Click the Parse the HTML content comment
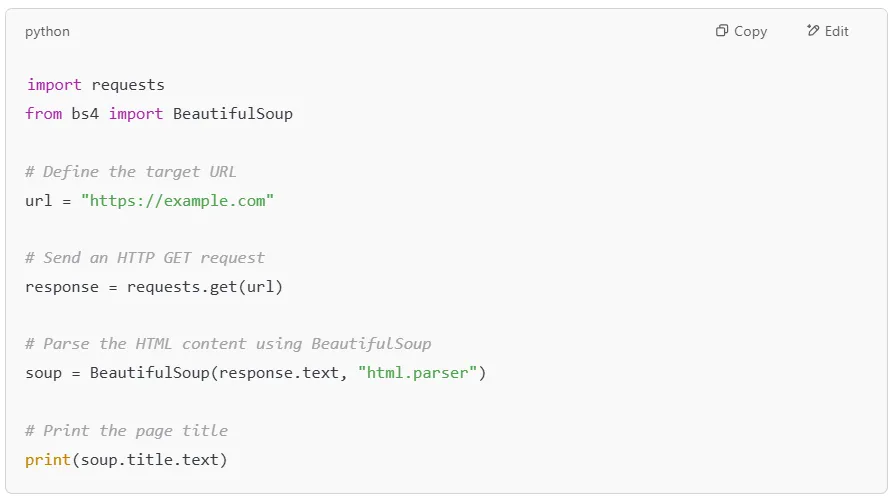893x498 pixels. click(228, 344)
